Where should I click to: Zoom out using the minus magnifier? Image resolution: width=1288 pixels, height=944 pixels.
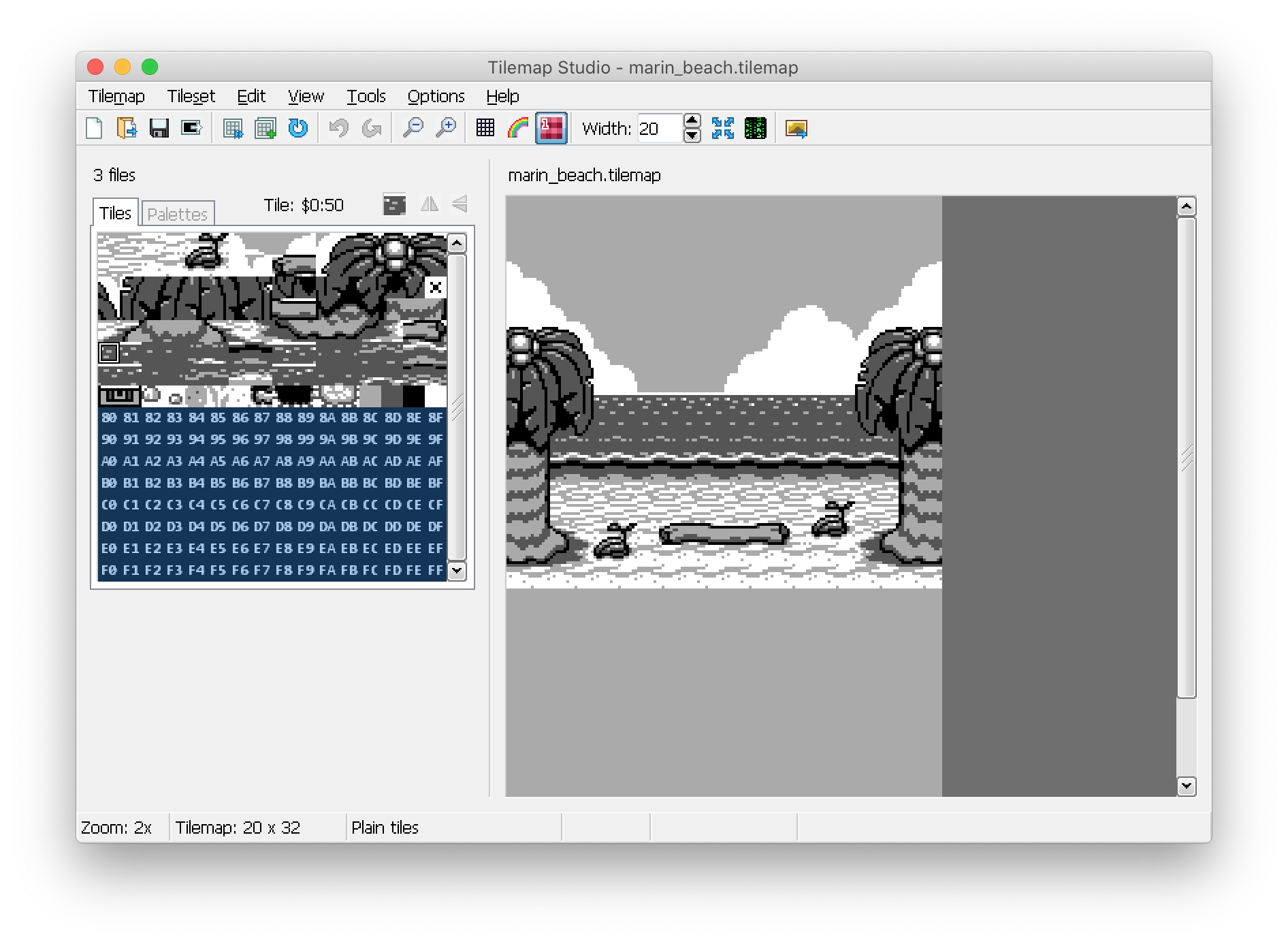[413, 128]
